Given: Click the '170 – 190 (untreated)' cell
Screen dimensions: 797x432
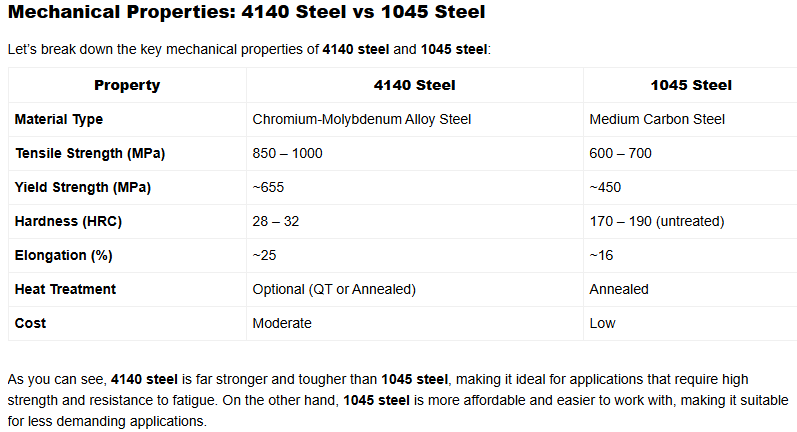Looking at the screenshot, I should tap(656, 221).
